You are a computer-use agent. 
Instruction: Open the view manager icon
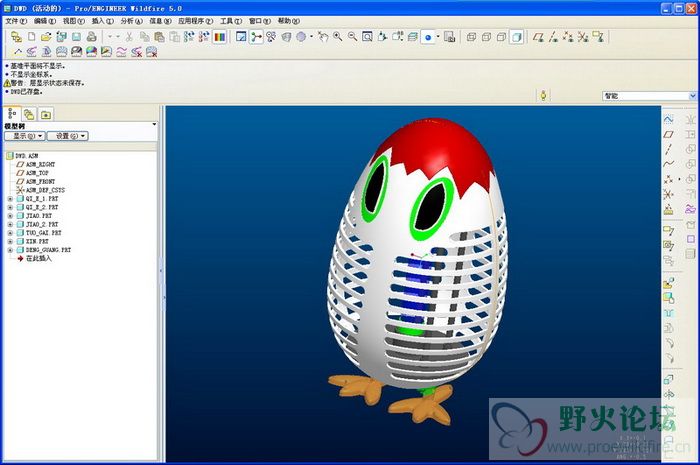pyautogui.click(x=450, y=37)
